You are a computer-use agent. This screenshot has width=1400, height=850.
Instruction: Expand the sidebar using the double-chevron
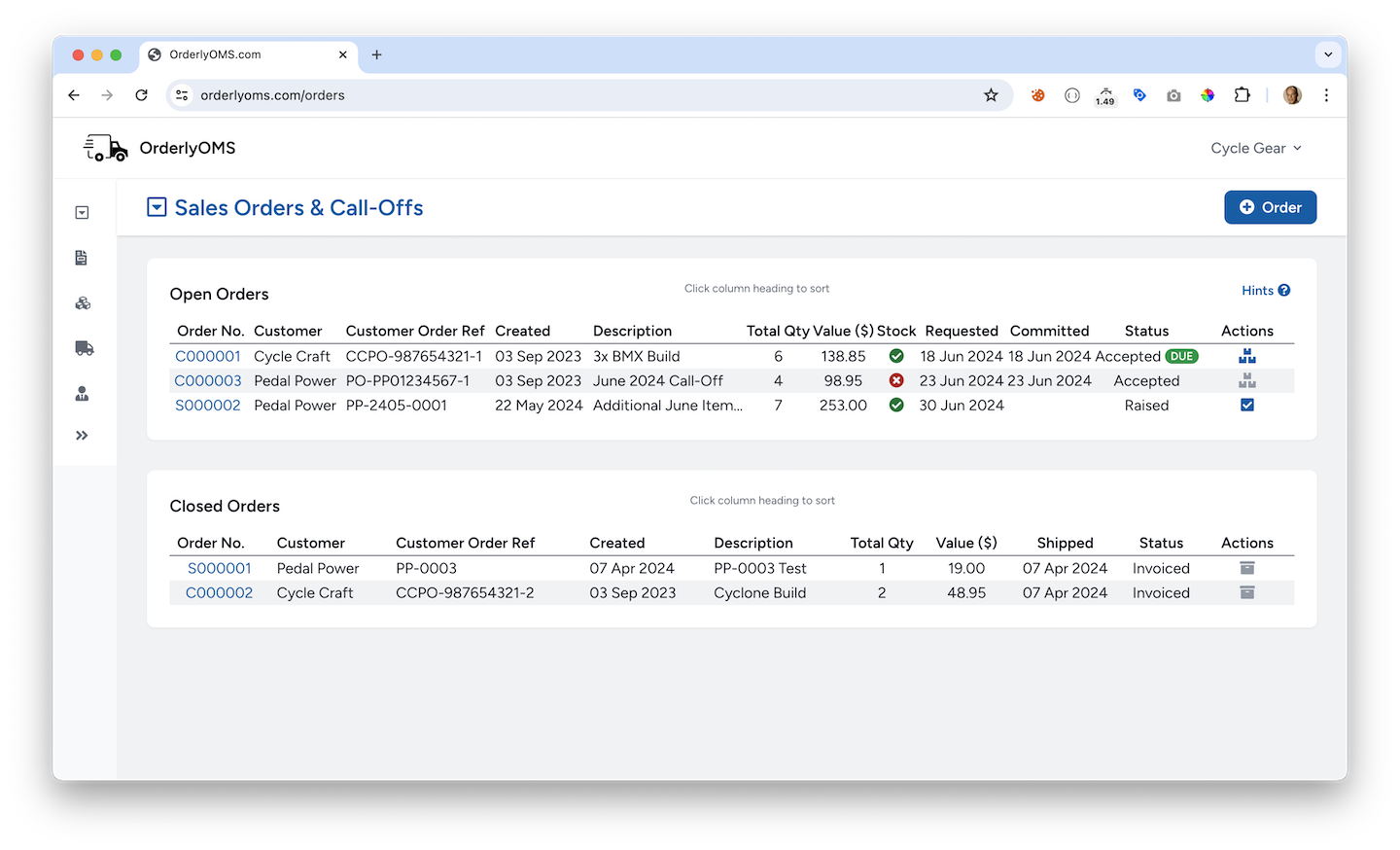click(x=82, y=435)
